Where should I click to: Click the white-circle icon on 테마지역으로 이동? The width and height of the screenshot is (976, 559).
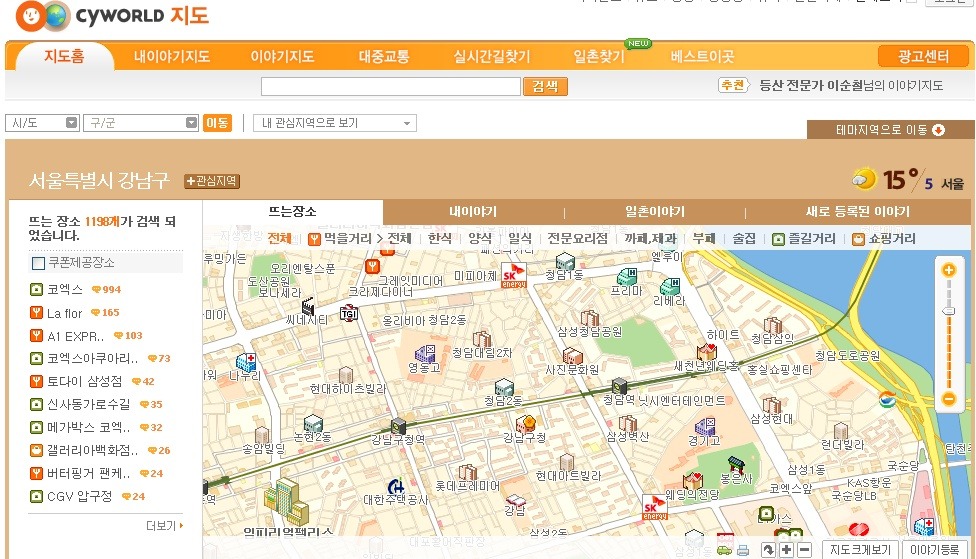tap(938, 129)
